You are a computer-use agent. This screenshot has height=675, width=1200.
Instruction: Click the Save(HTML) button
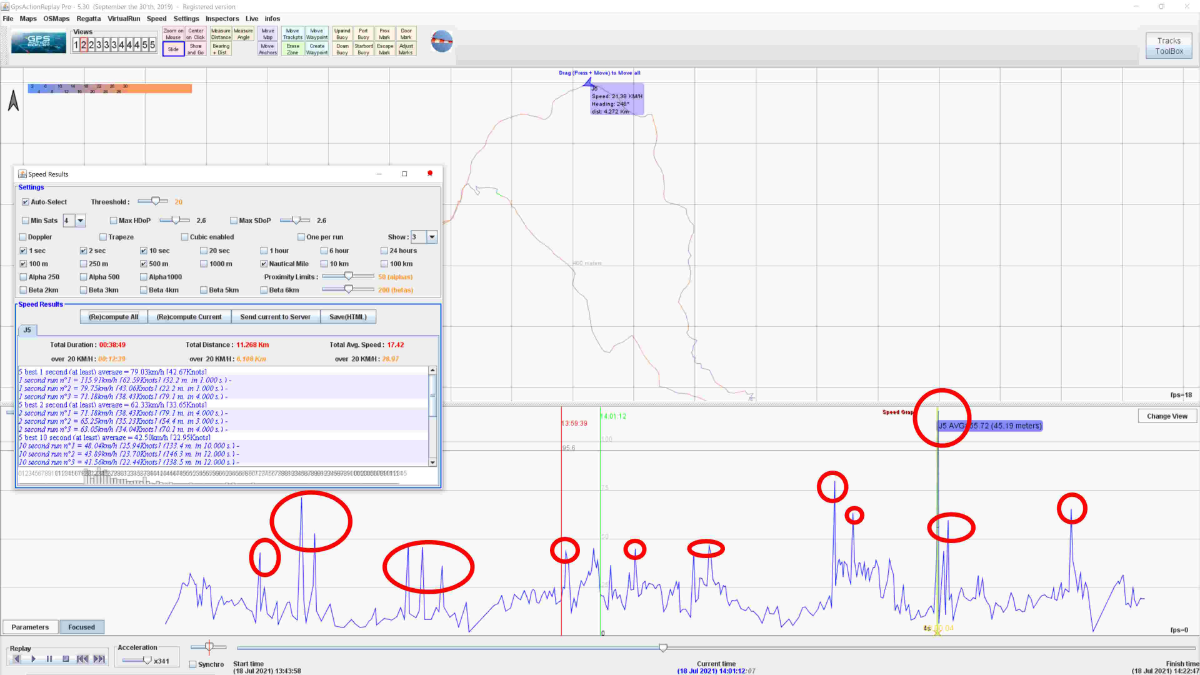point(348,317)
